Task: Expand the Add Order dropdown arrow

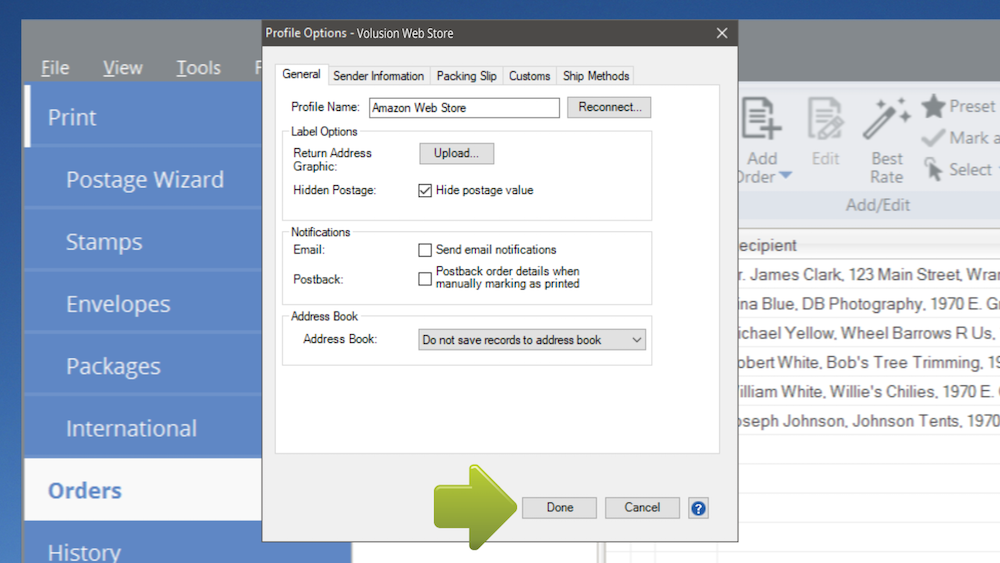Action: point(786,175)
